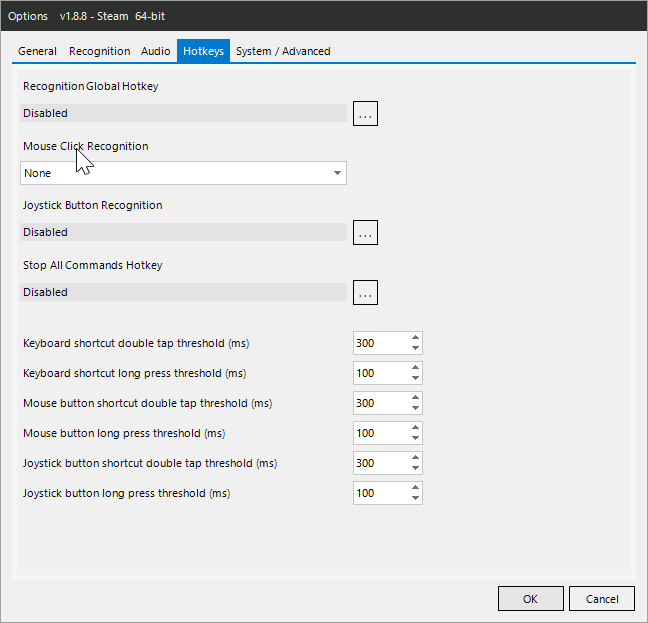Open the System / Advanced tab
Screen dimensions: 648x623
(x=283, y=51)
